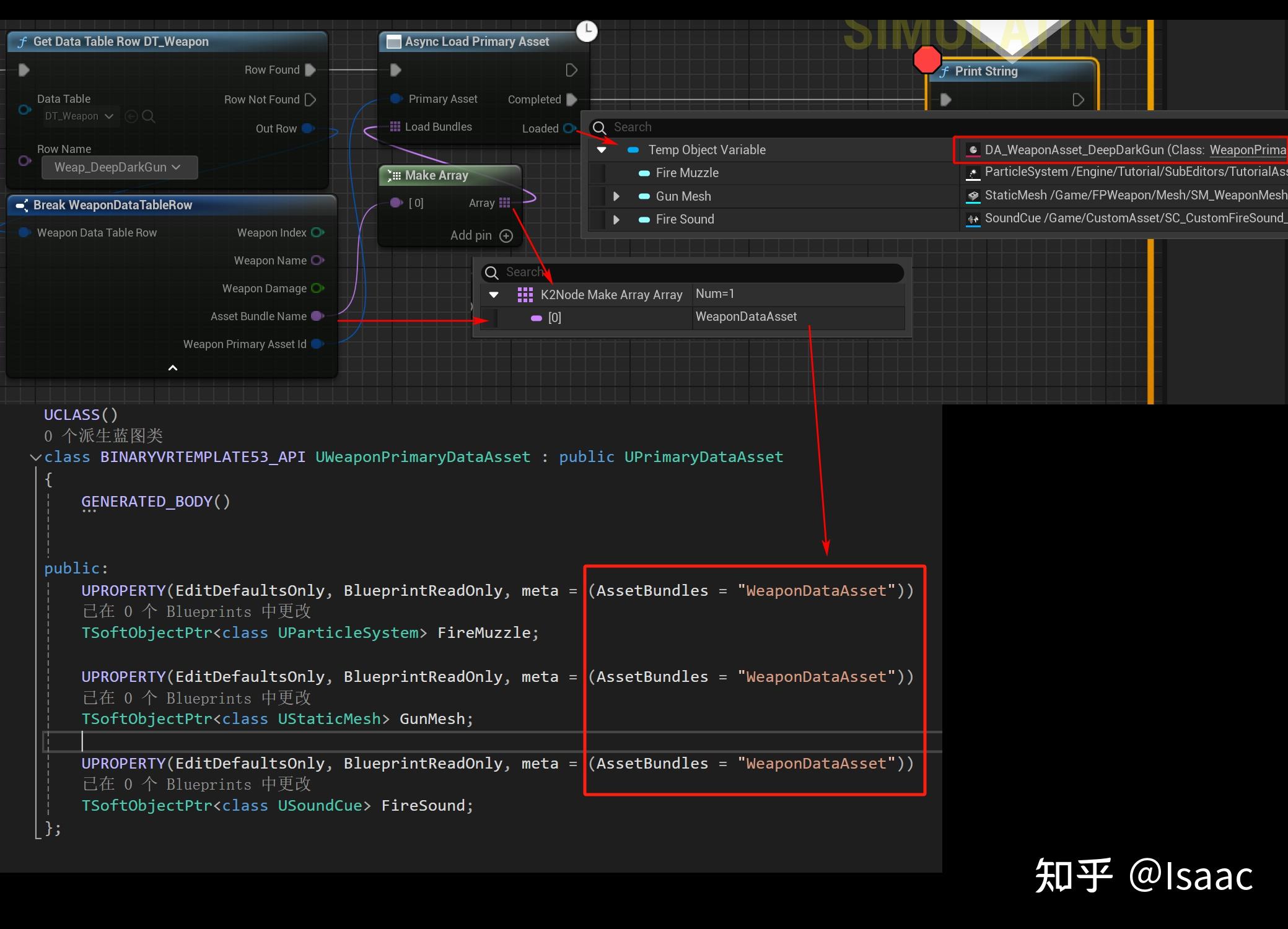The height and width of the screenshot is (929, 1288).
Task: Click the Asset Bundle Name output pin
Action: click(x=317, y=316)
